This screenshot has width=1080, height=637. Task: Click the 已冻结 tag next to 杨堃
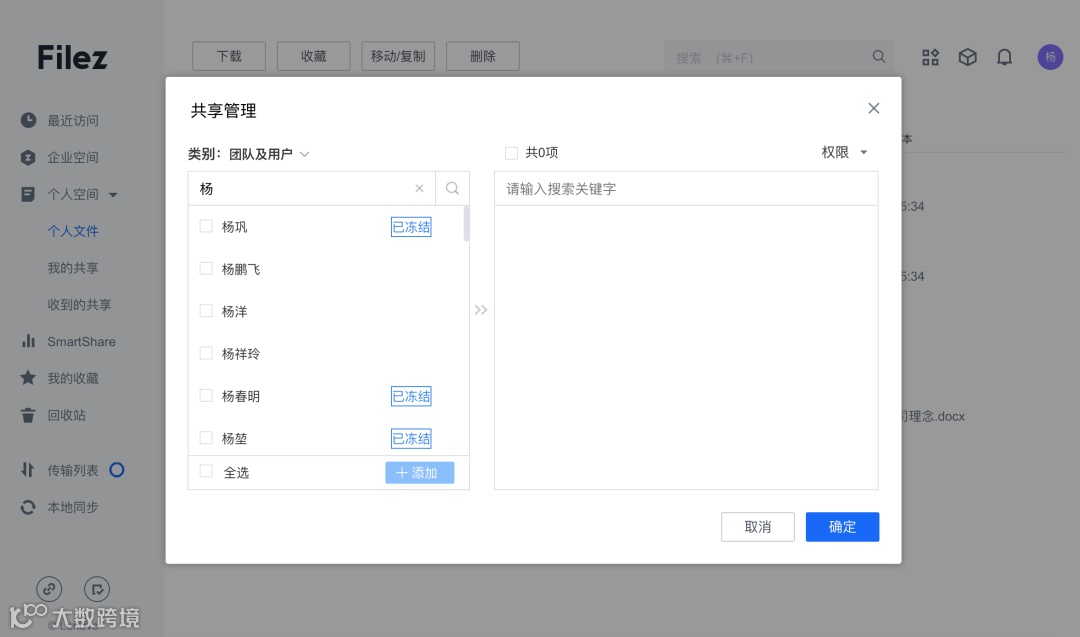[x=411, y=439]
